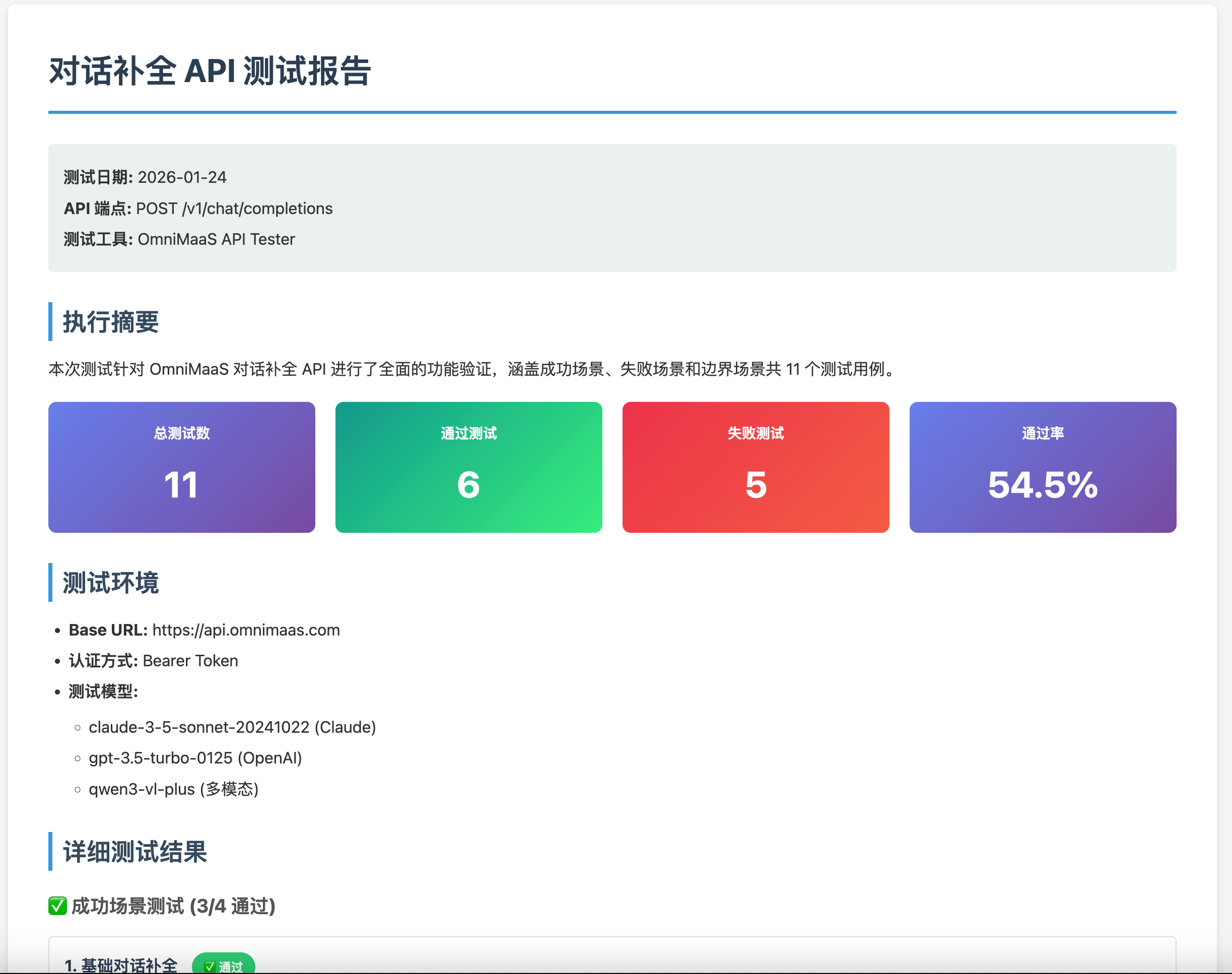Expand the 详细测试结果 section
Screen dimensions: 1232x974
(135, 853)
